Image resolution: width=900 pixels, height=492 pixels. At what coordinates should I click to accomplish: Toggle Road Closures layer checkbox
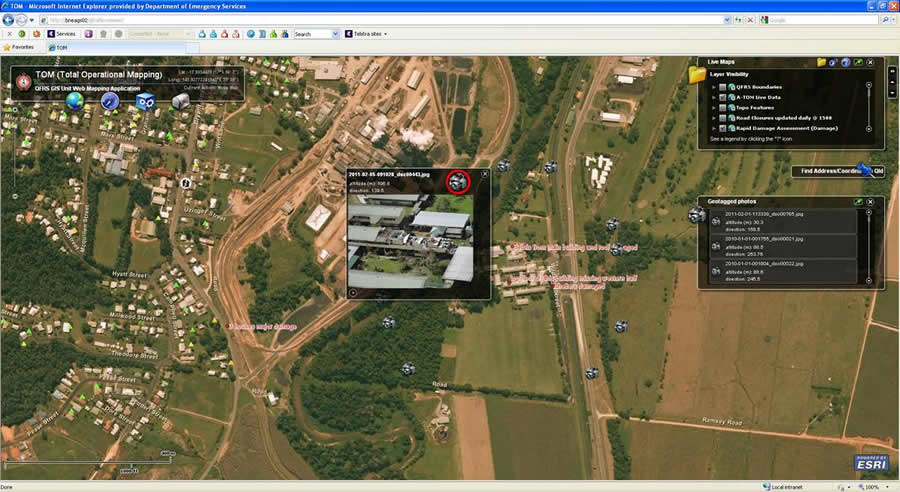point(723,118)
